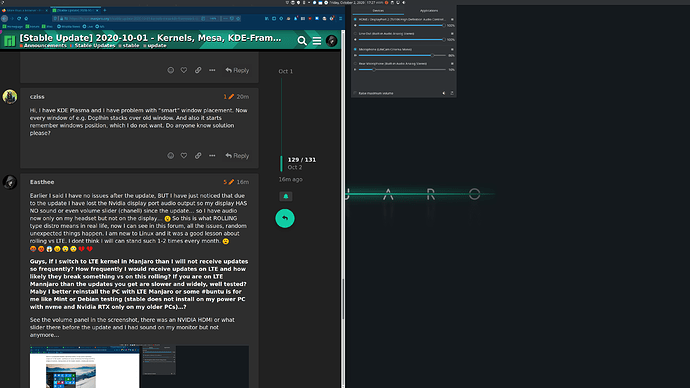Add emoji reaction to the top post
The image size is (690, 388).
point(171,70)
